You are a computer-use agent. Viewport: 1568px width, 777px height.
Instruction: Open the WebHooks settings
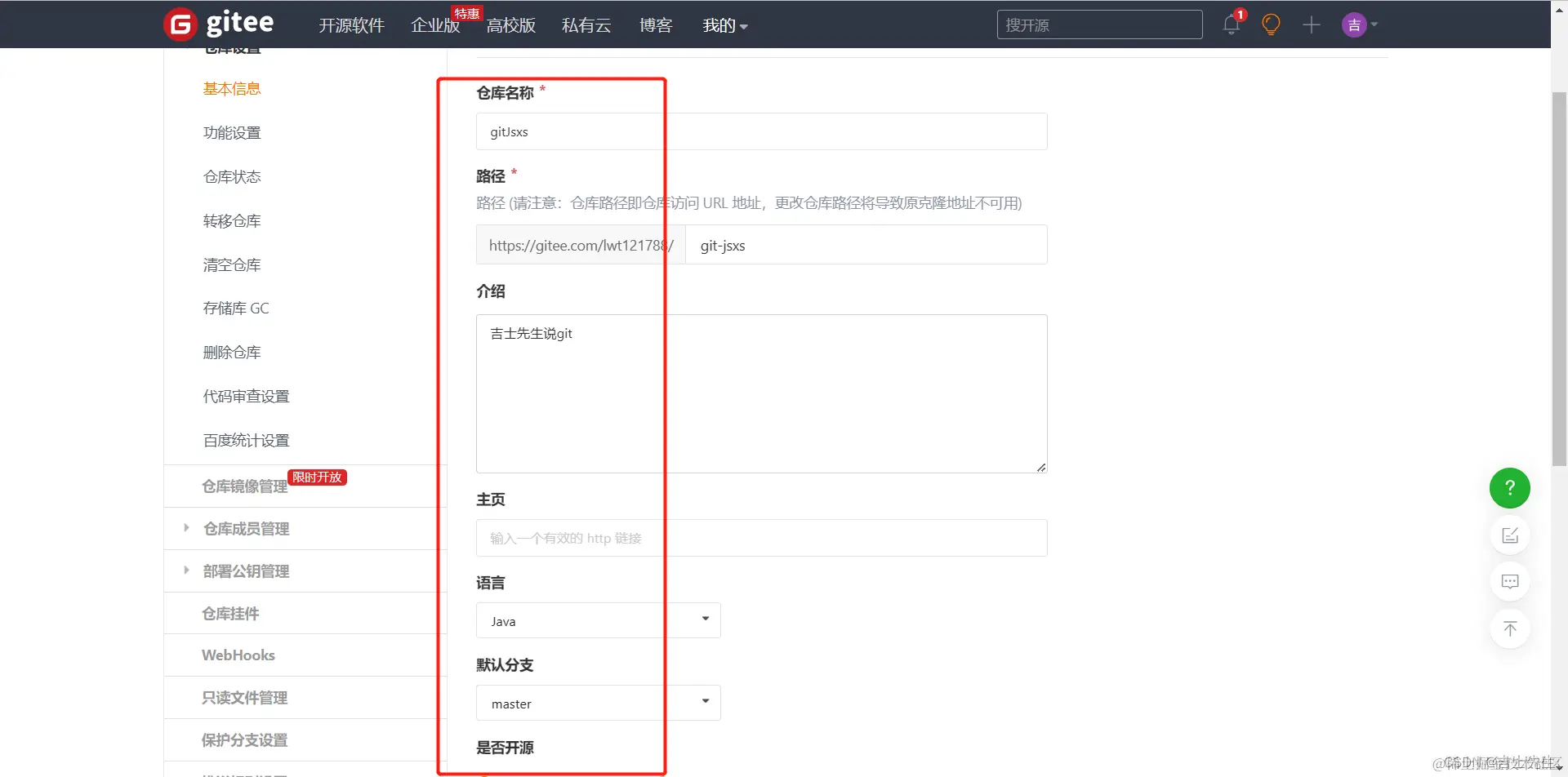[238, 655]
